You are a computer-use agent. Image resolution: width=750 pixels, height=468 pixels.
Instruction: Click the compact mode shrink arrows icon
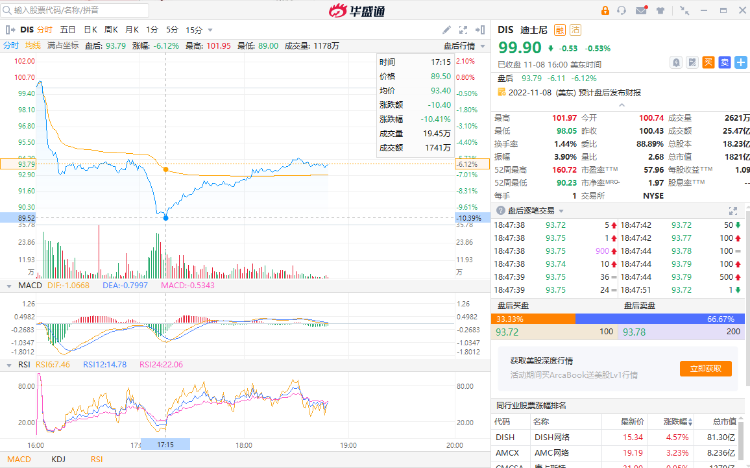[684, 10]
